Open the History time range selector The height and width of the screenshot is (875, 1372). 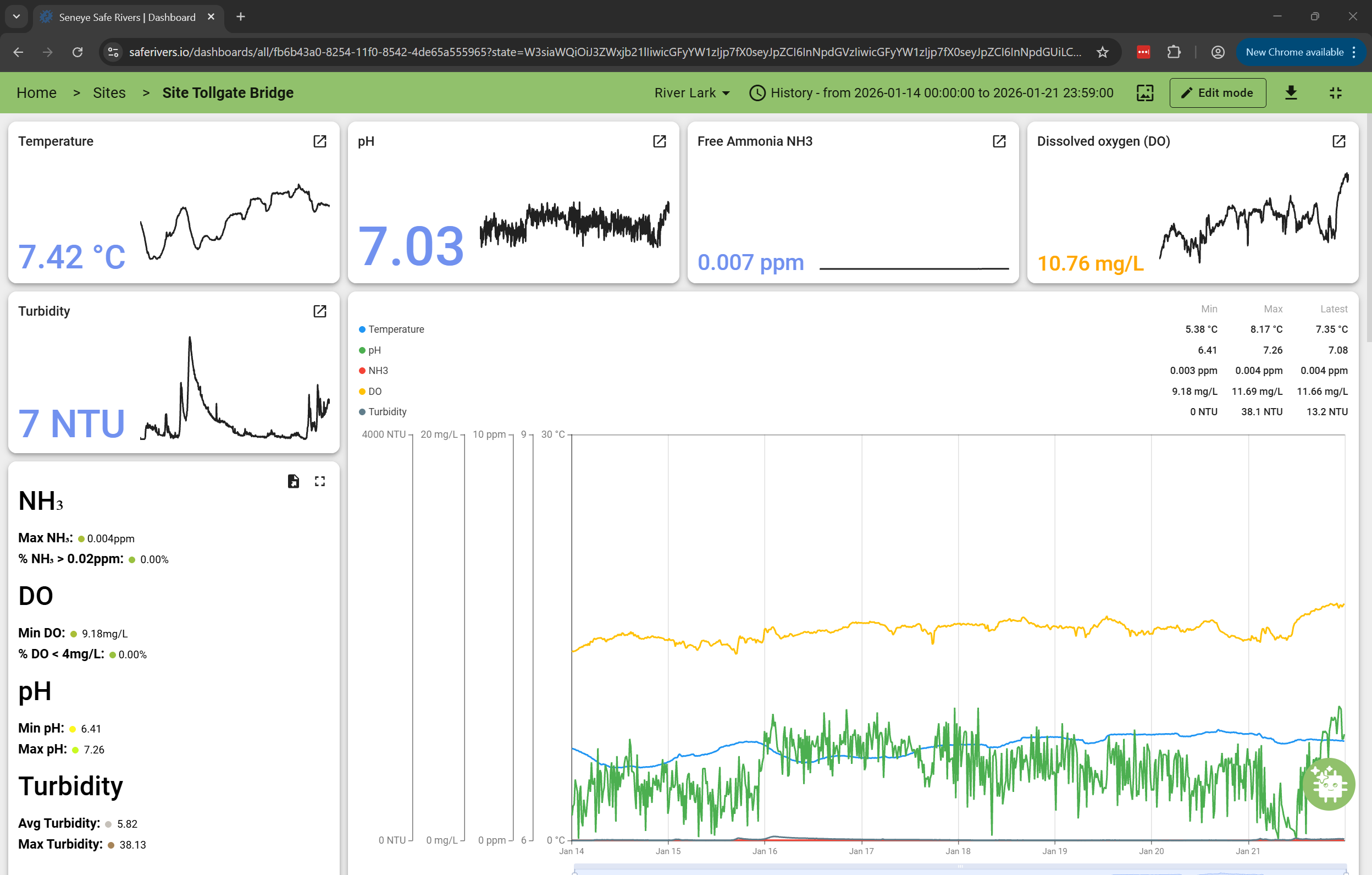pyautogui.click(x=931, y=93)
